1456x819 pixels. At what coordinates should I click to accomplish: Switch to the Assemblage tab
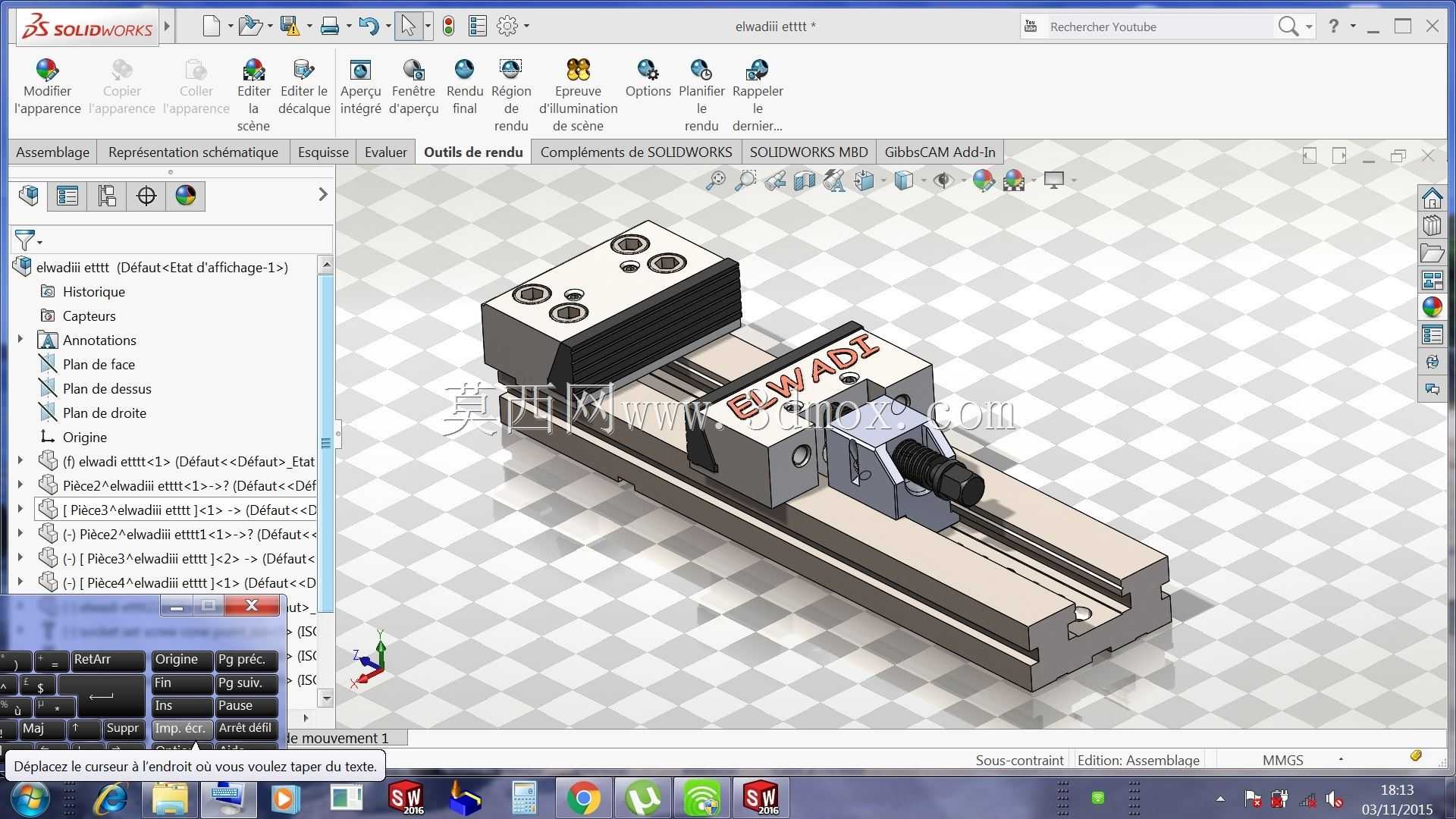(52, 152)
